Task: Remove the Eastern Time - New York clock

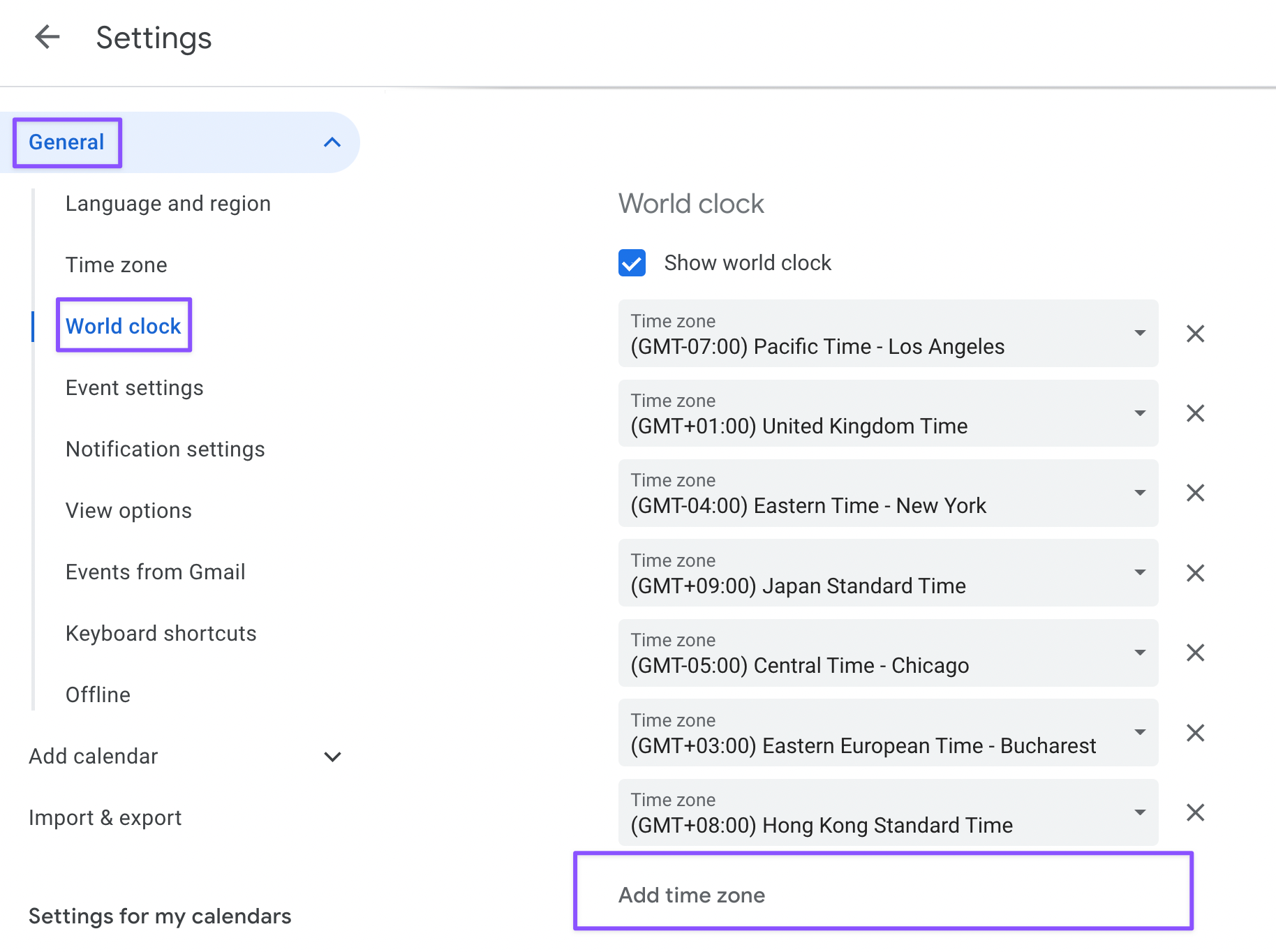Action: [1195, 493]
